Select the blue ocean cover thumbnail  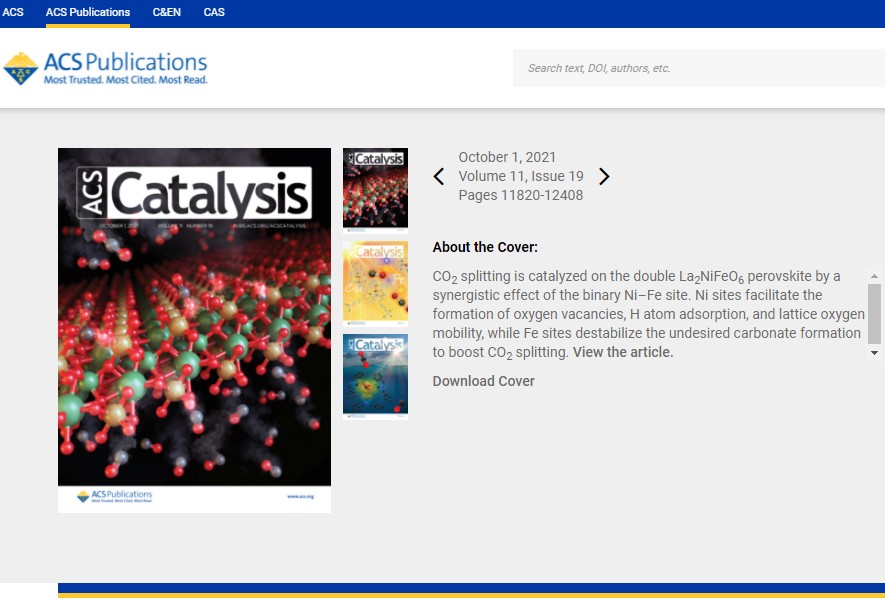pyautogui.click(x=375, y=376)
